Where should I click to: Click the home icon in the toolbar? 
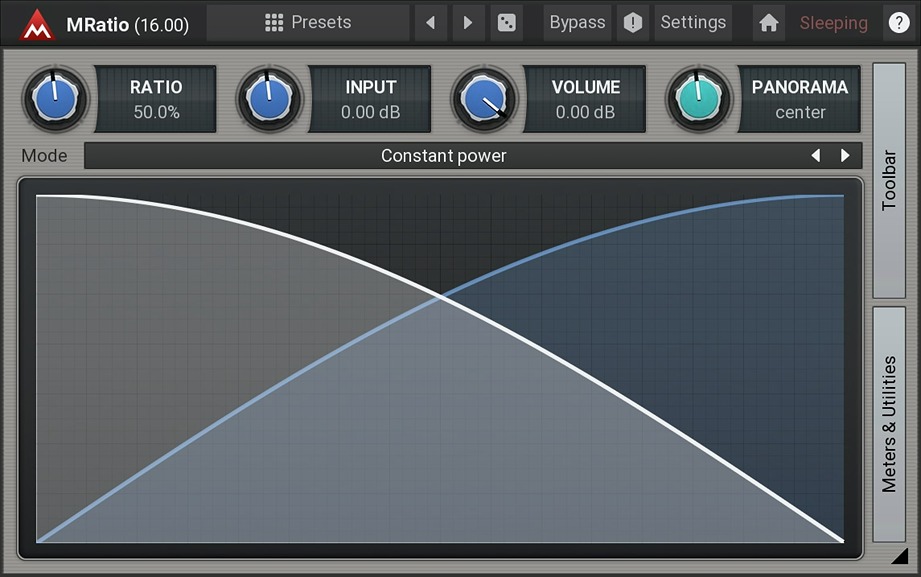pos(768,22)
